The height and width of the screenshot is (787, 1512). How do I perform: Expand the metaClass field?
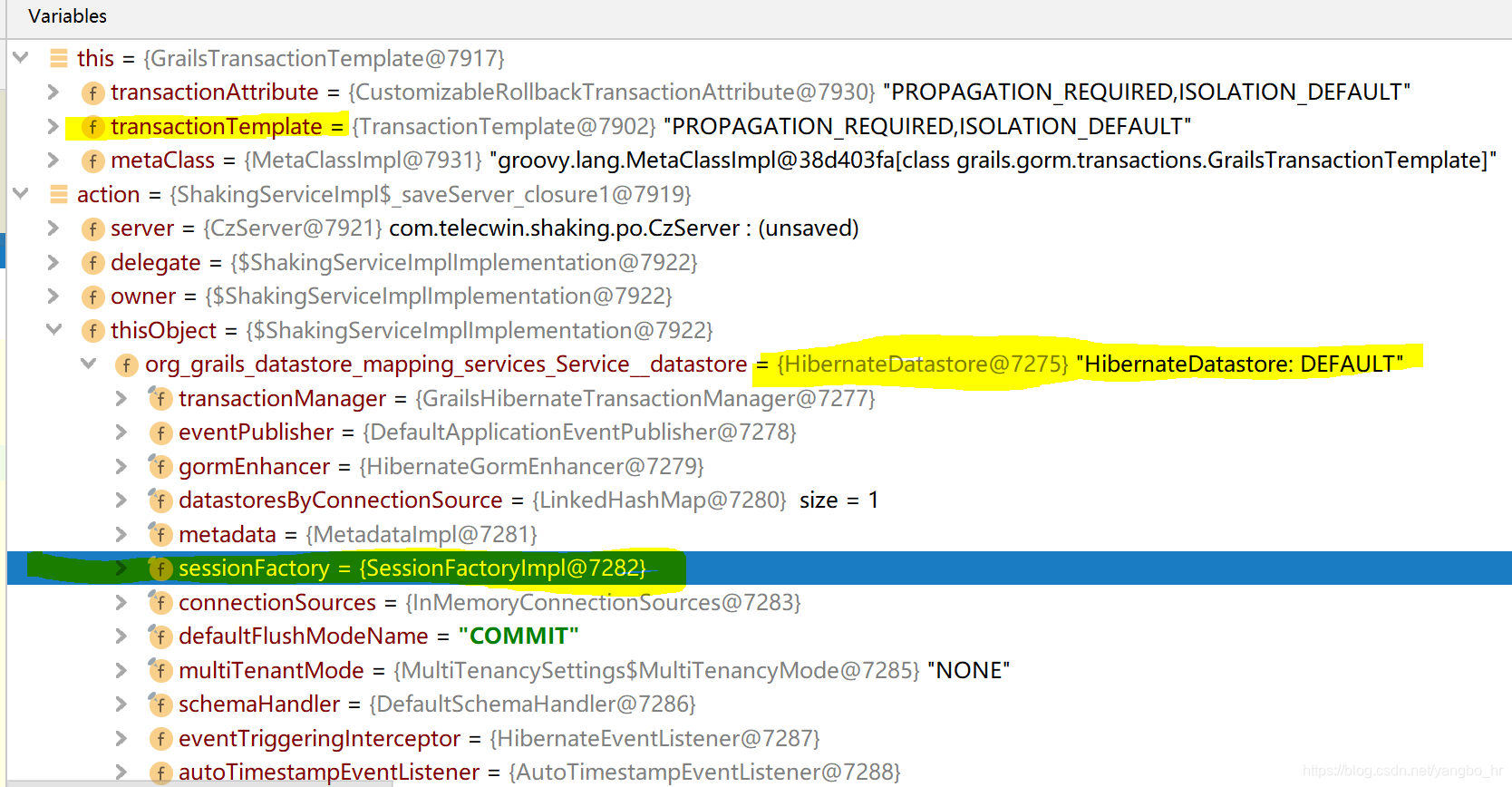click(53, 160)
